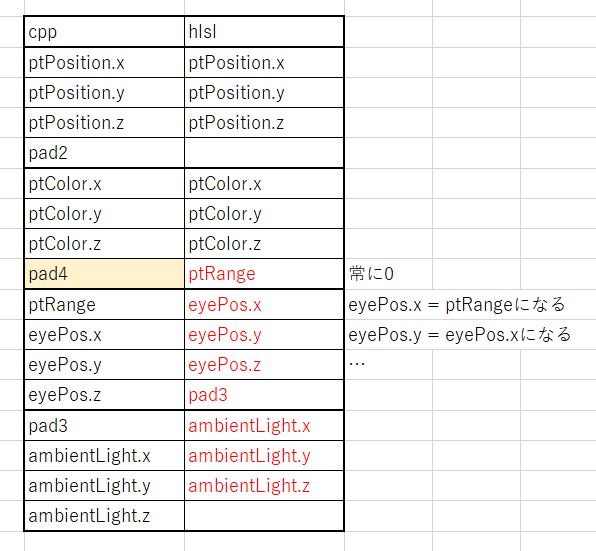Click the empty cell beside ambientLight.z

[264, 516]
